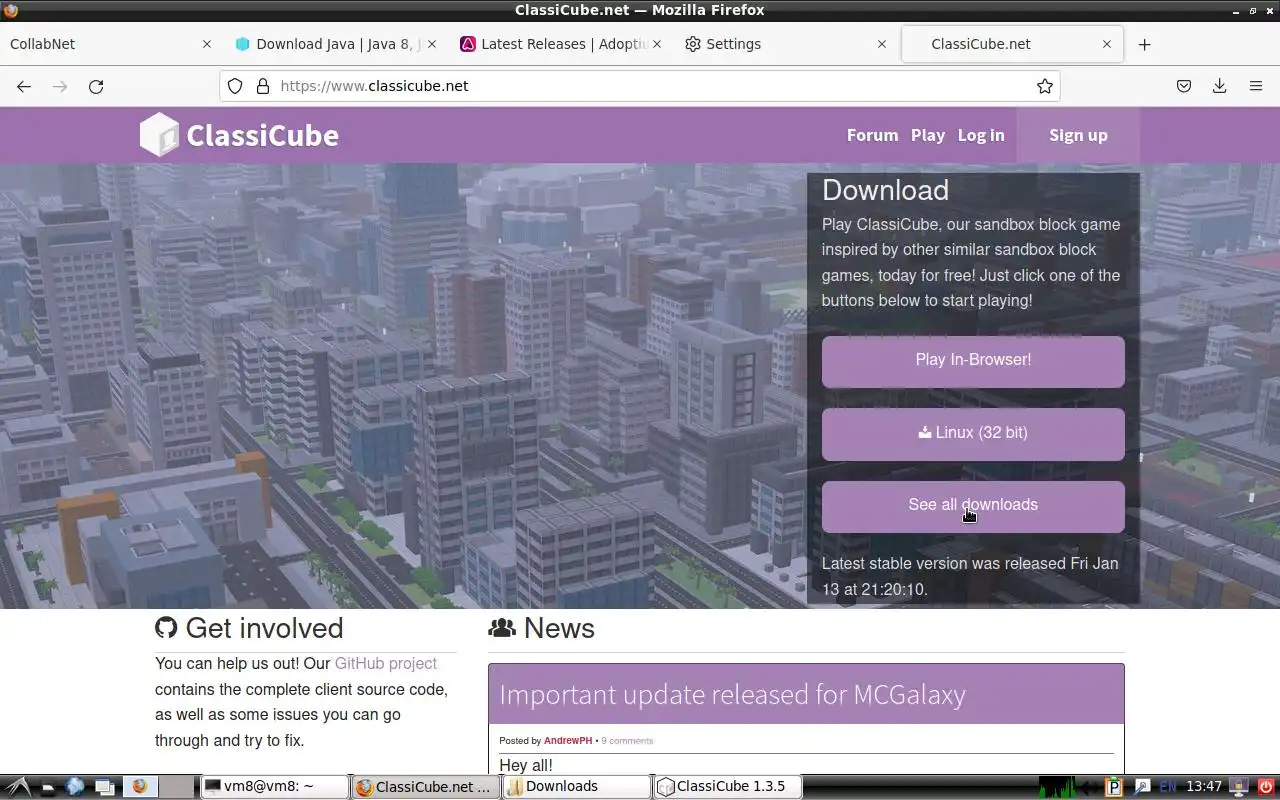
Task: Close the Download Java tab
Action: click(432, 44)
